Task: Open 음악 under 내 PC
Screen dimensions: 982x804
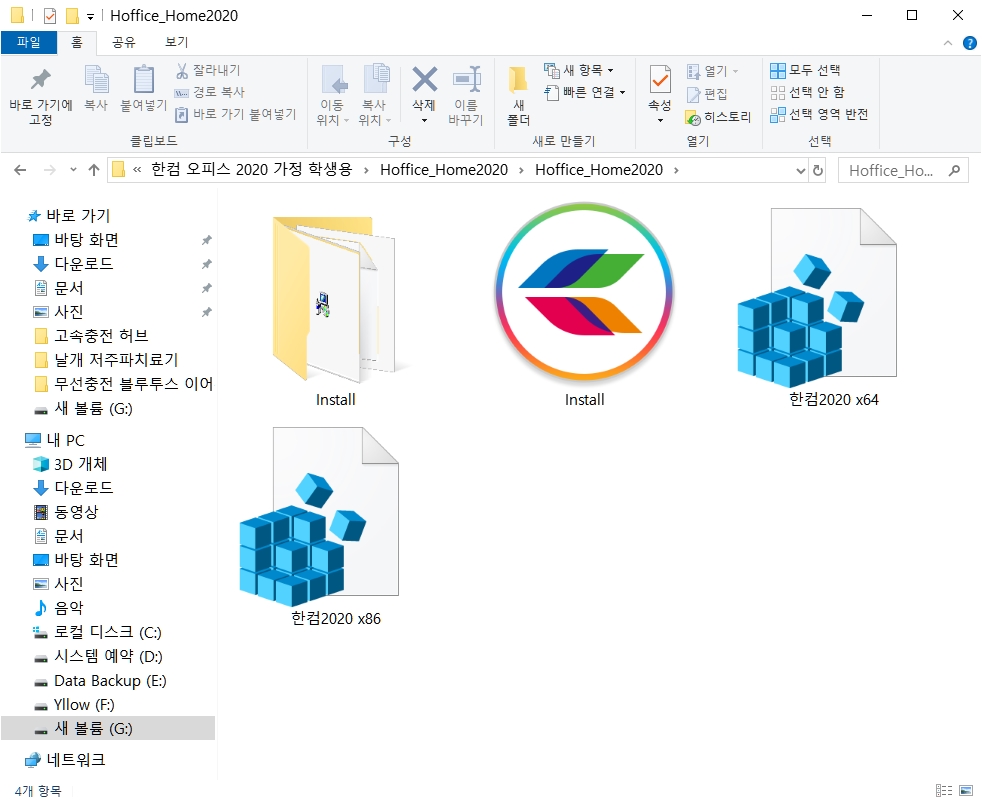Action: [x=68, y=608]
